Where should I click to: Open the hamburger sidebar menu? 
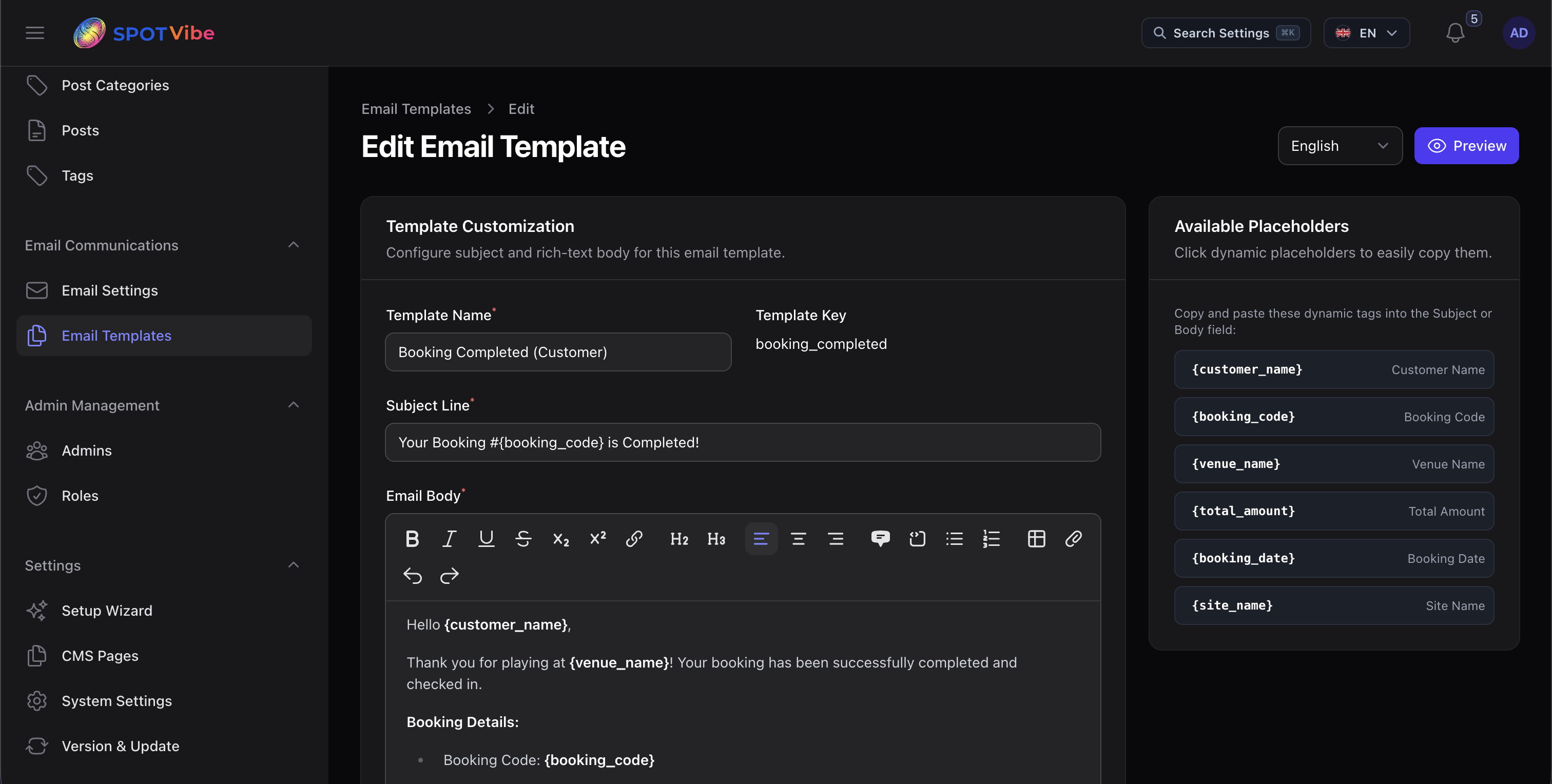coord(35,32)
